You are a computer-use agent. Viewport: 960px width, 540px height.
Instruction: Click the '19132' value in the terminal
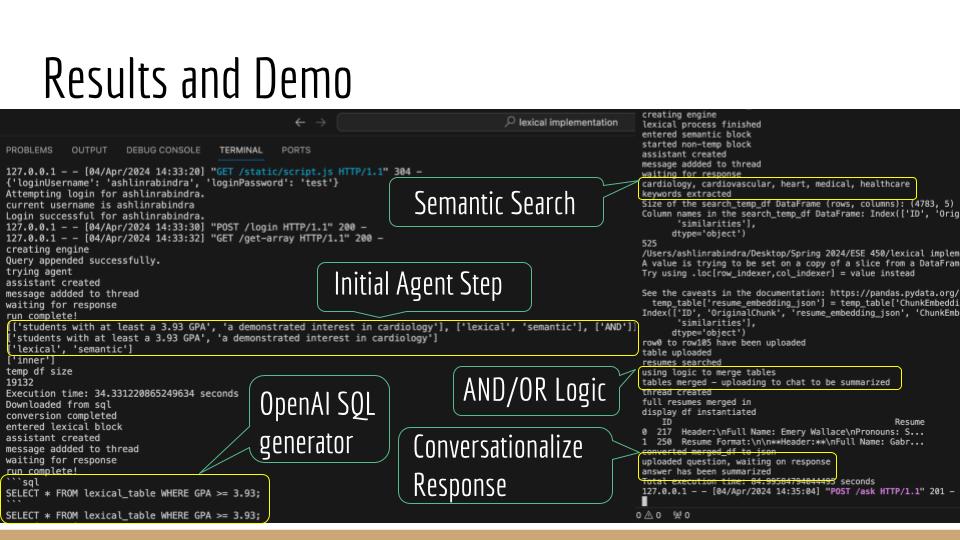click(x=19, y=382)
